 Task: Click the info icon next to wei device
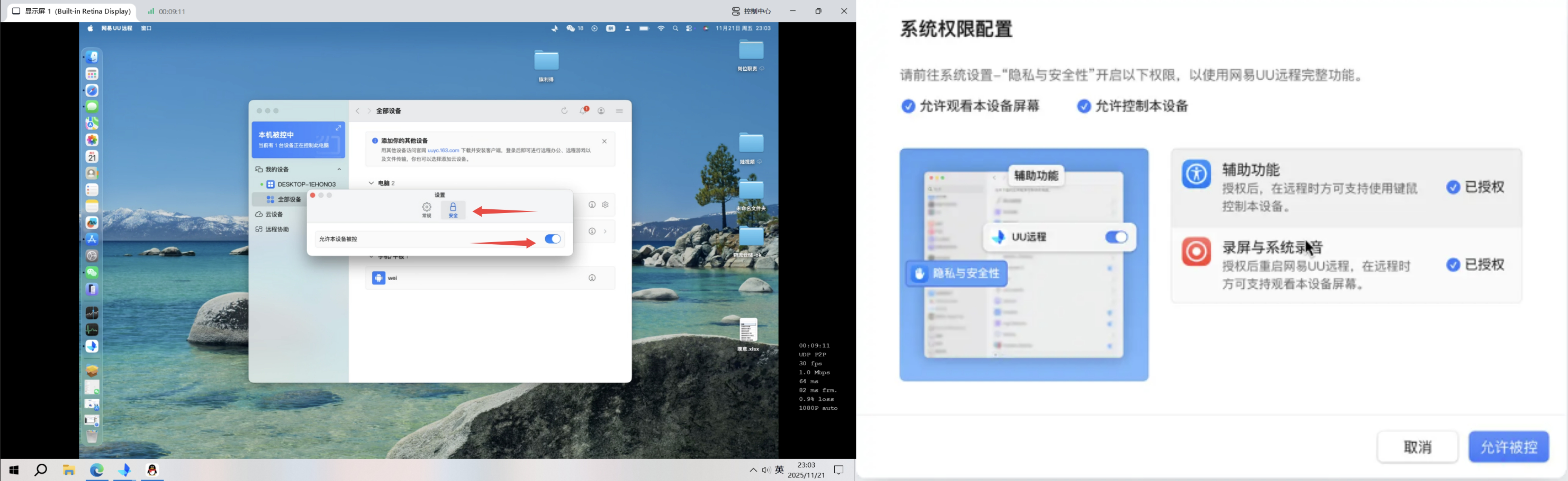click(x=592, y=278)
